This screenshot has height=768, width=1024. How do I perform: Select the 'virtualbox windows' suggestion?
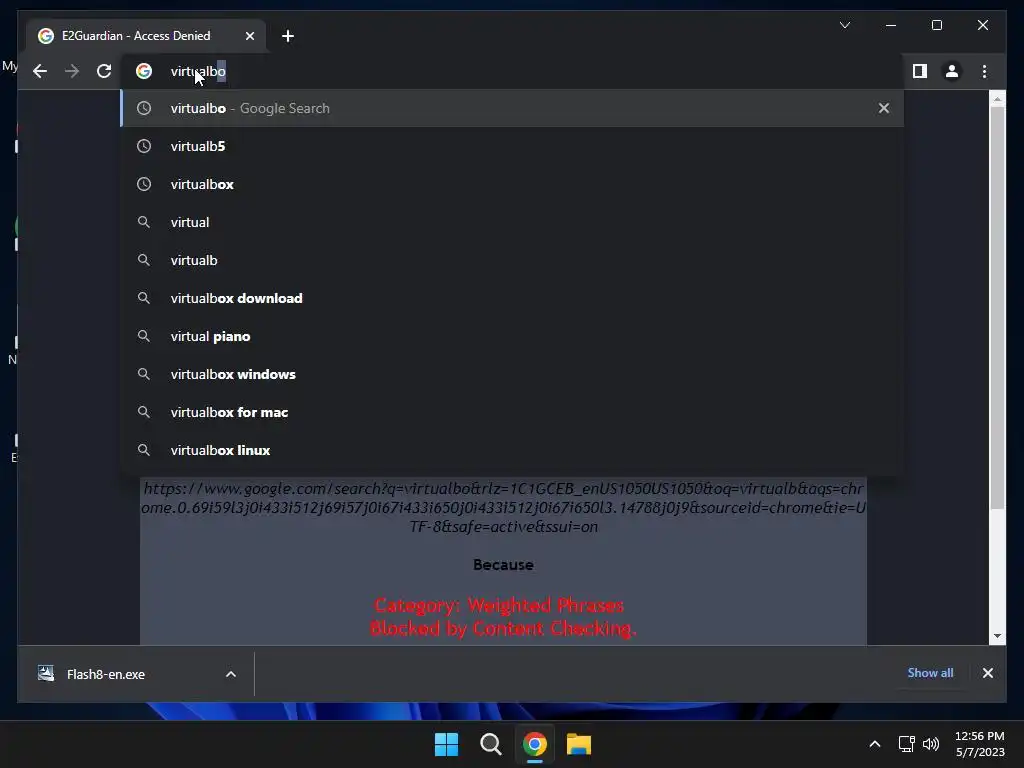coord(513,374)
